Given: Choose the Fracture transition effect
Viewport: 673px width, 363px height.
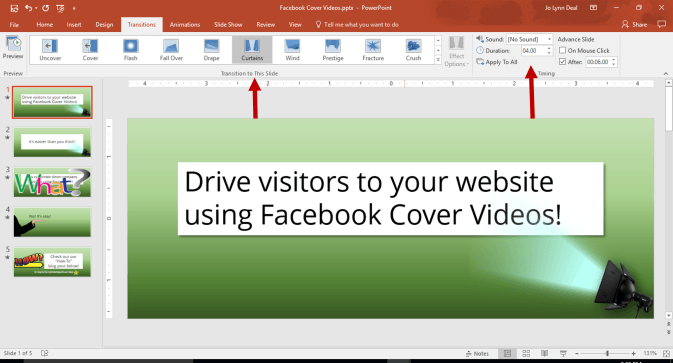Looking at the screenshot, I should pos(373,50).
